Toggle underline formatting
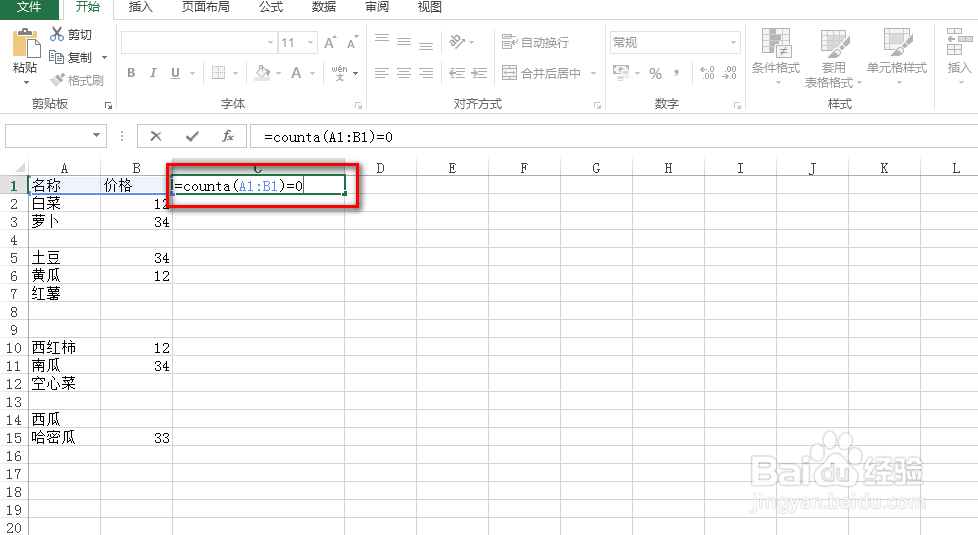The height and width of the screenshot is (535, 978). click(175, 73)
